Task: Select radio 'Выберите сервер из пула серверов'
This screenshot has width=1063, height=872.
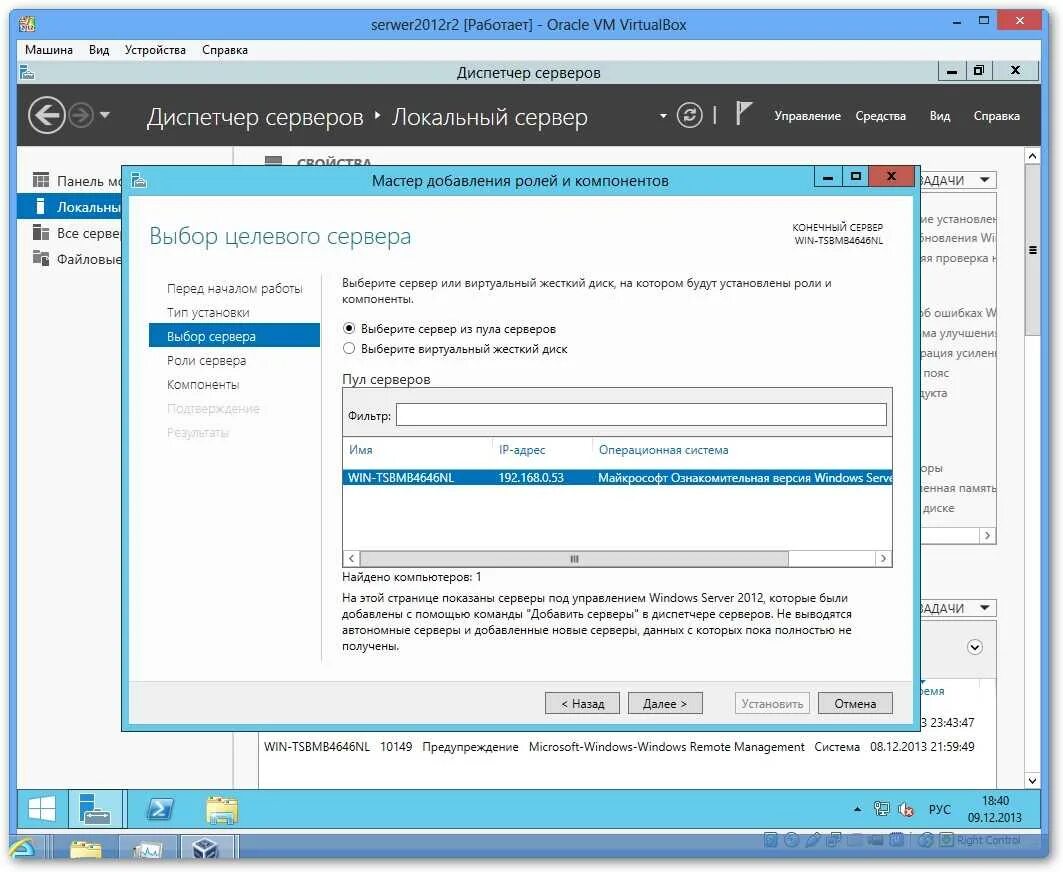Action: [348, 328]
